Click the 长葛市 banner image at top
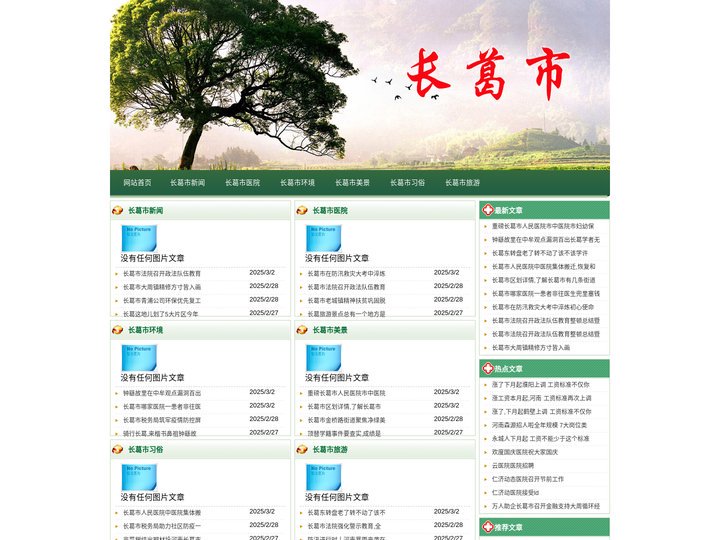 point(360,84)
